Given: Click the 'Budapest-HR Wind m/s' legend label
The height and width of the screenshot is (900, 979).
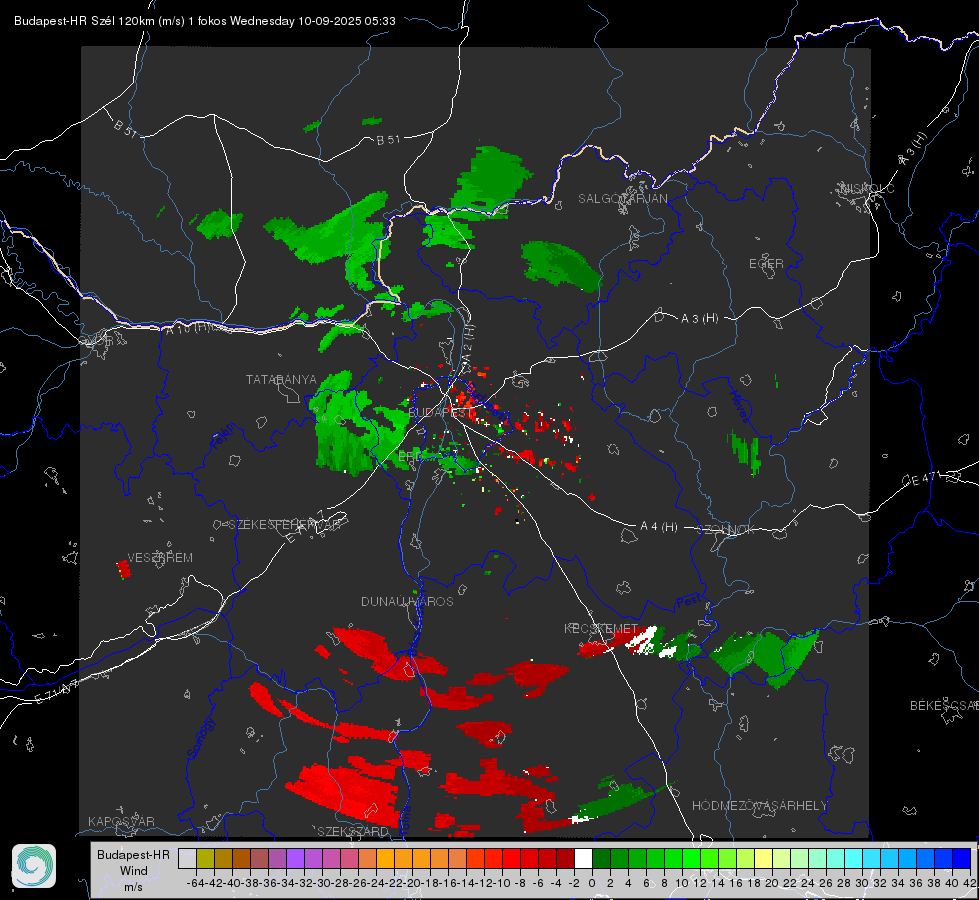Looking at the screenshot, I should [133, 870].
